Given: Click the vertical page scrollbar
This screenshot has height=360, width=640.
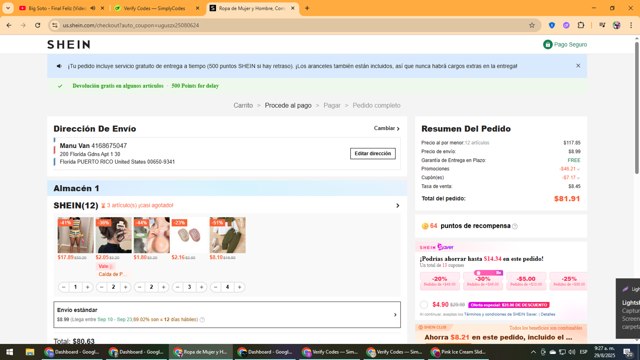Looking at the screenshot, I should click(x=637, y=108).
